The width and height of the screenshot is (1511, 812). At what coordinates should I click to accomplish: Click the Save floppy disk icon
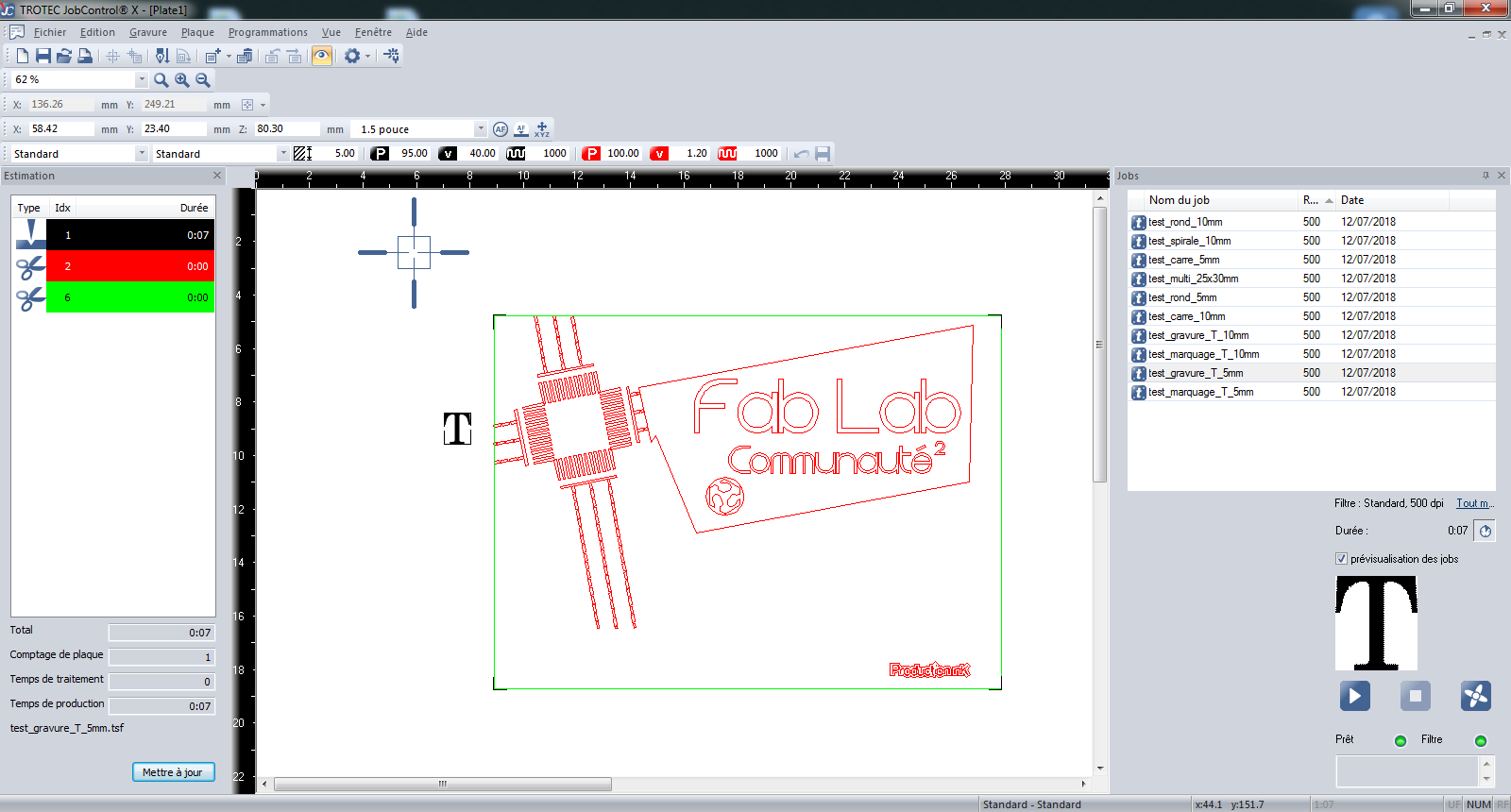[42, 56]
